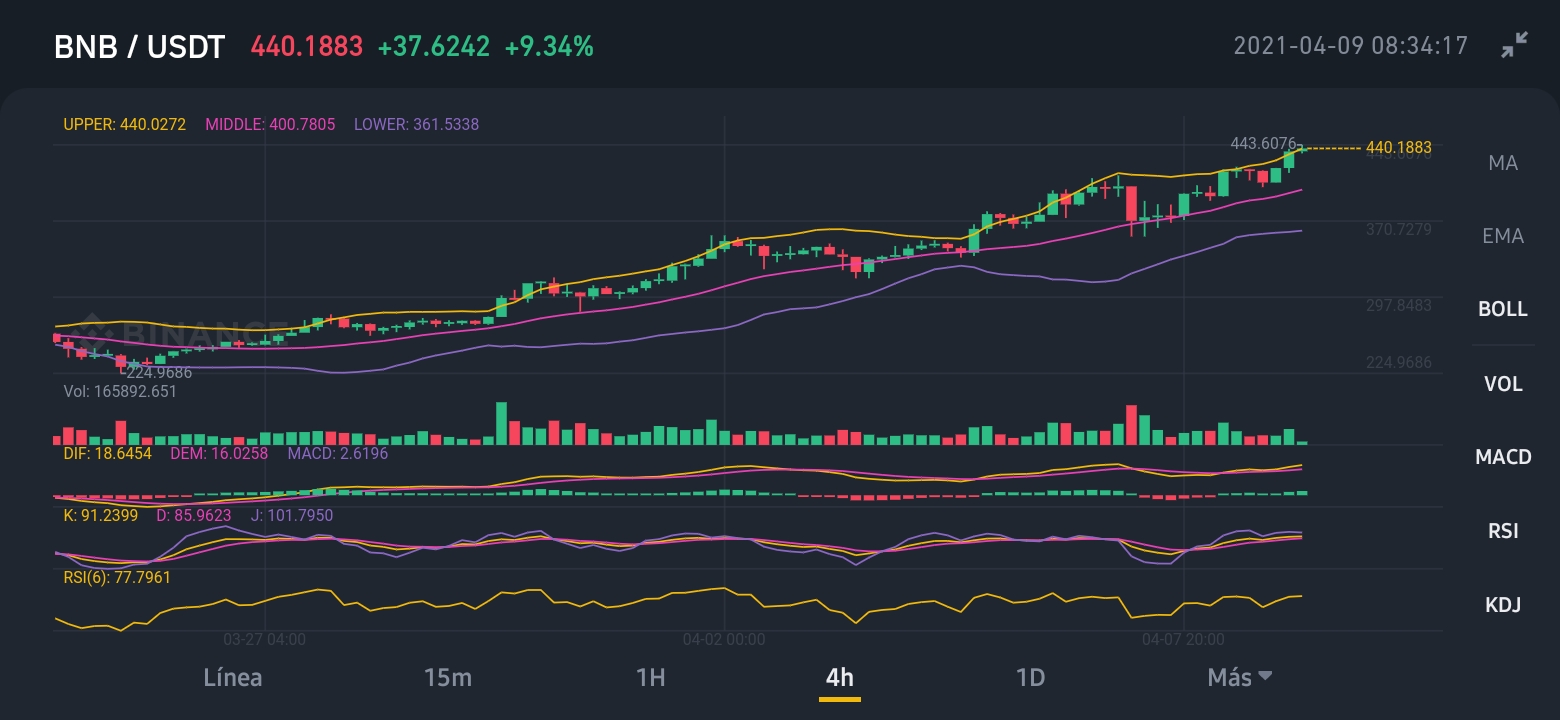1560x720 pixels.
Task: Click the +37.6242 price change
Action: 434,46
